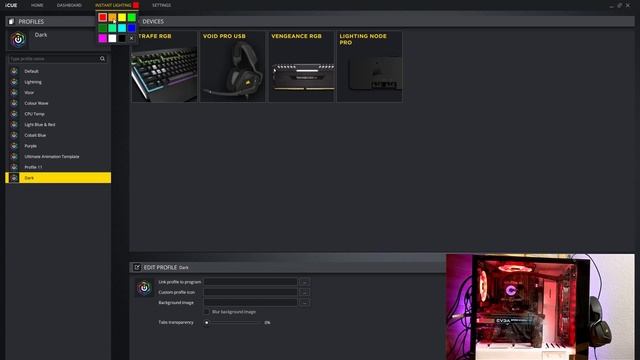The width and height of the screenshot is (640, 360).
Task: Pick the blue lighting swatch
Action: [131, 28]
